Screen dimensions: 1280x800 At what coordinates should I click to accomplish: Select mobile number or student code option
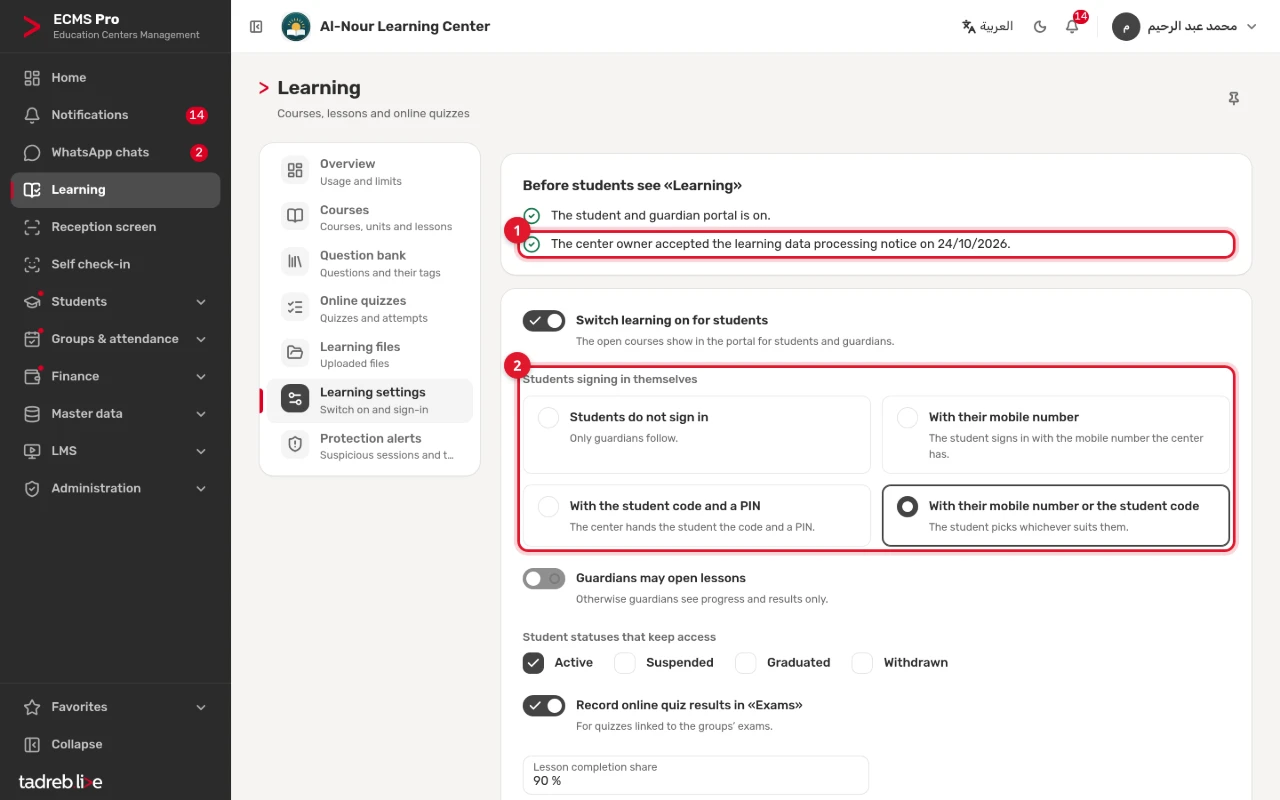(1056, 516)
